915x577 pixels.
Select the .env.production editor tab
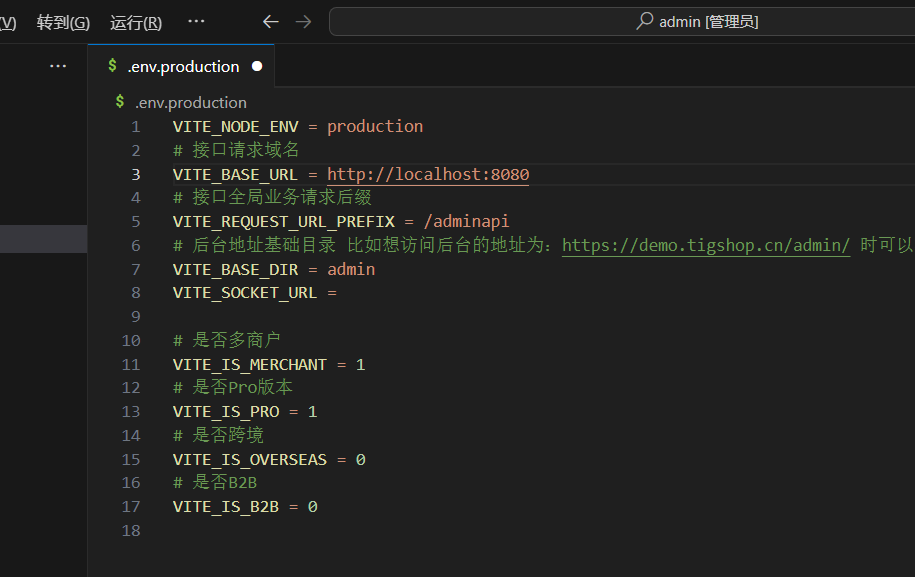[181, 66]
